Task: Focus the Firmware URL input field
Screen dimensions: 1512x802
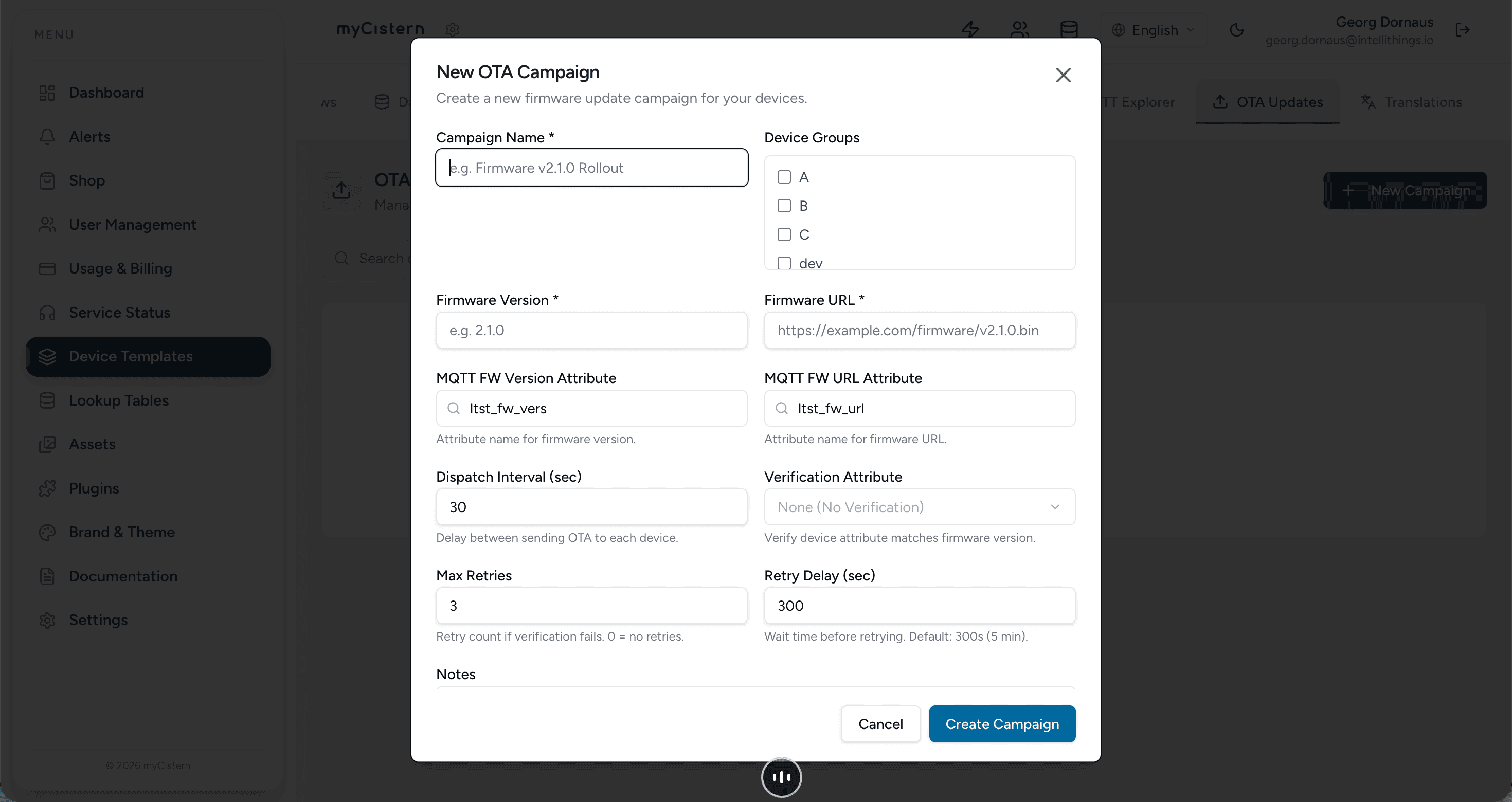Action: click(x=919, y=330)
